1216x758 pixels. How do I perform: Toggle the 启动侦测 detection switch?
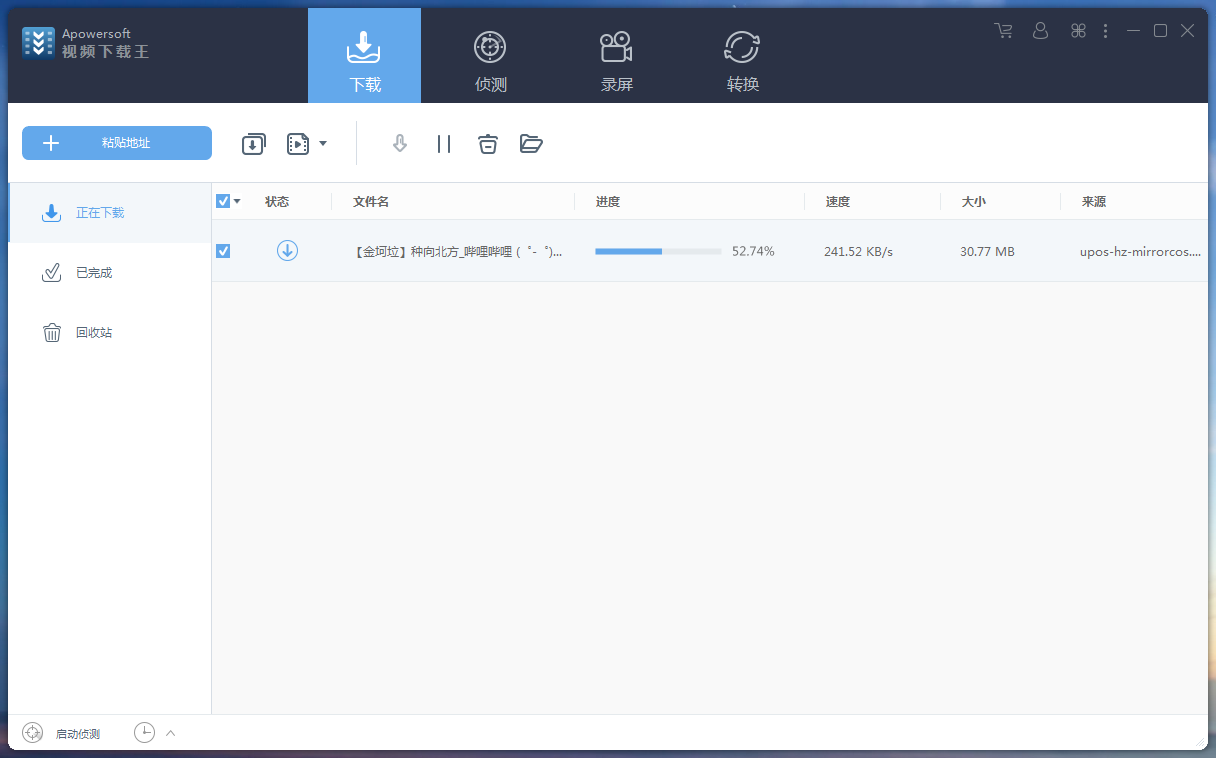31,732
